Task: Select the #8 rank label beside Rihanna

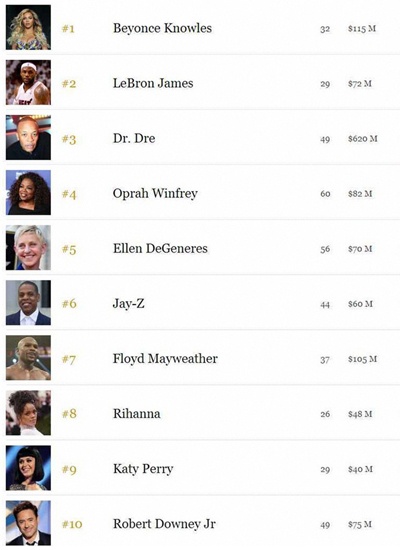Action: [69, 414]
